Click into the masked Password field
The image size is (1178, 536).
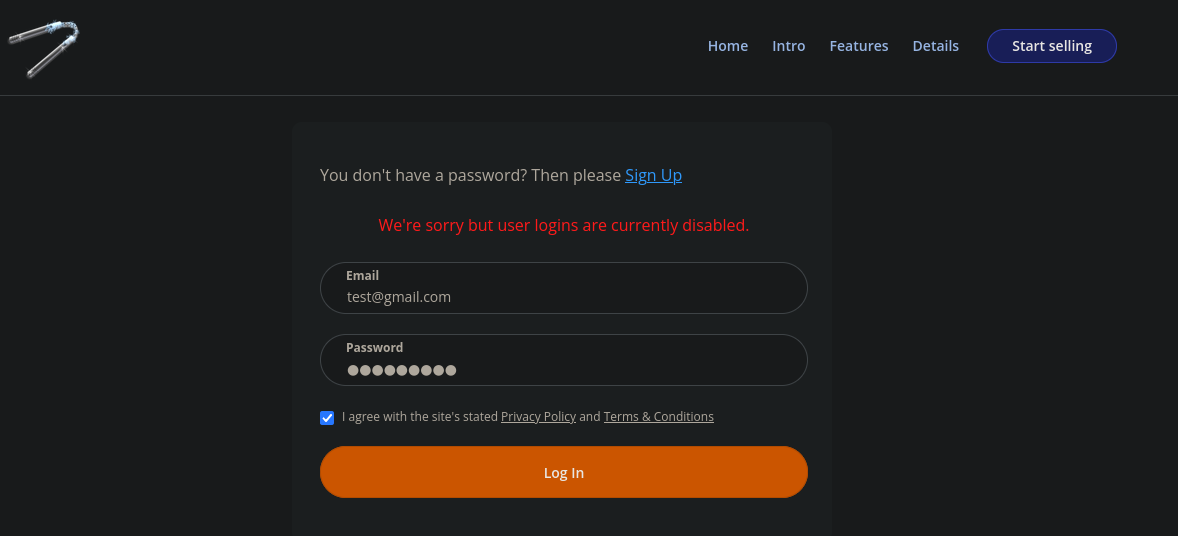(x=563, y=360)
